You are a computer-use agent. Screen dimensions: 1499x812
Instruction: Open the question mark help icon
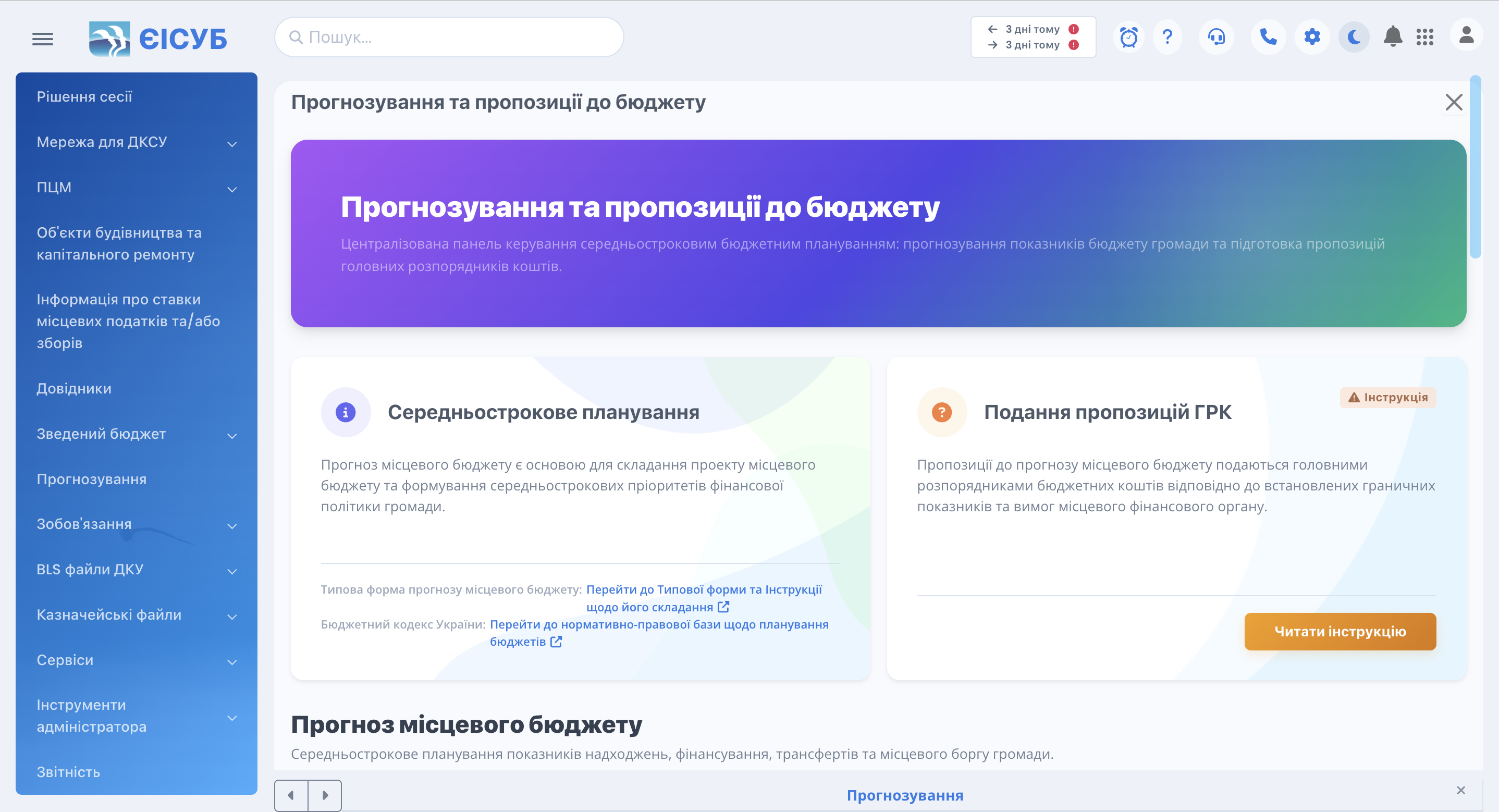coord(1168,37)
